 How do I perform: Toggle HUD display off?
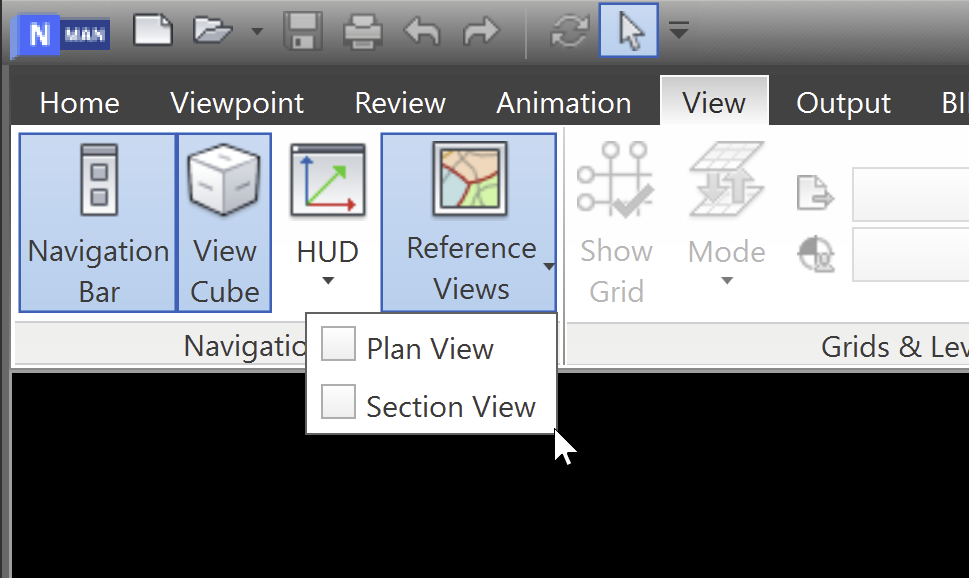pos(327,180)
